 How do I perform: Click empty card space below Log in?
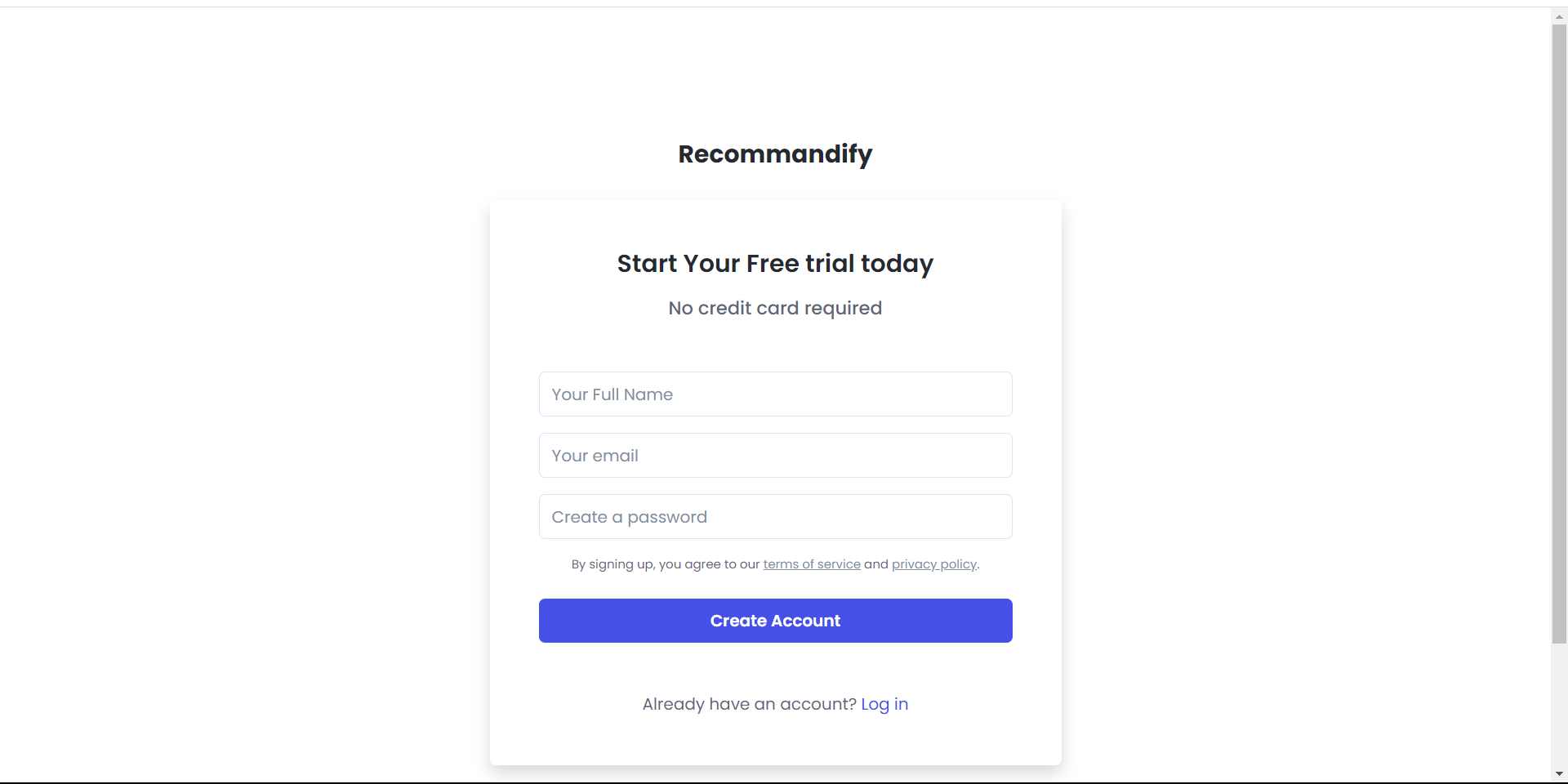[775, 742]
